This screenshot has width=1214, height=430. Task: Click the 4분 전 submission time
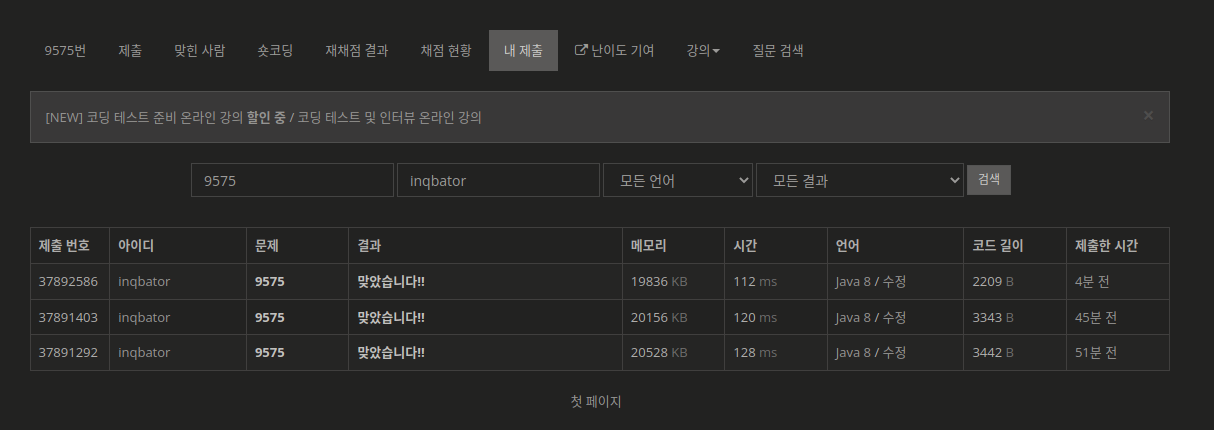[1092, 282]
